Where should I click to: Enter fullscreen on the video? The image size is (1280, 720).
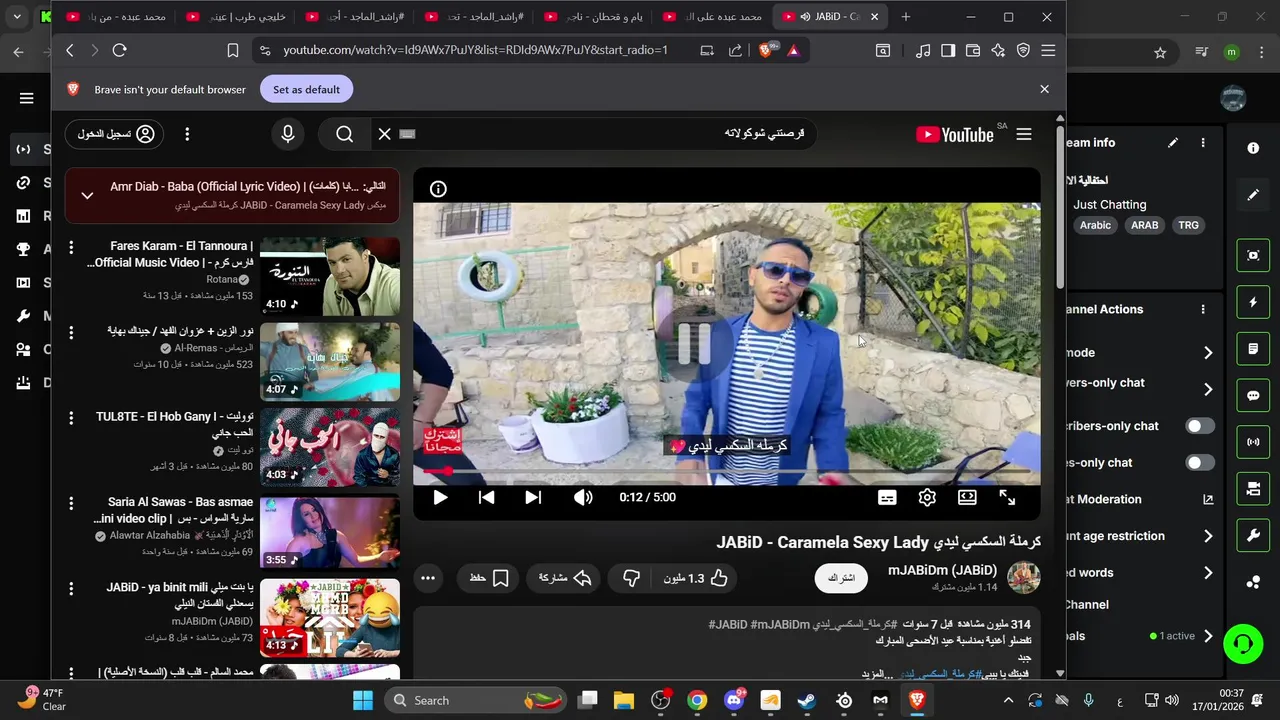pyautogui.click(x=1007, y=497)
